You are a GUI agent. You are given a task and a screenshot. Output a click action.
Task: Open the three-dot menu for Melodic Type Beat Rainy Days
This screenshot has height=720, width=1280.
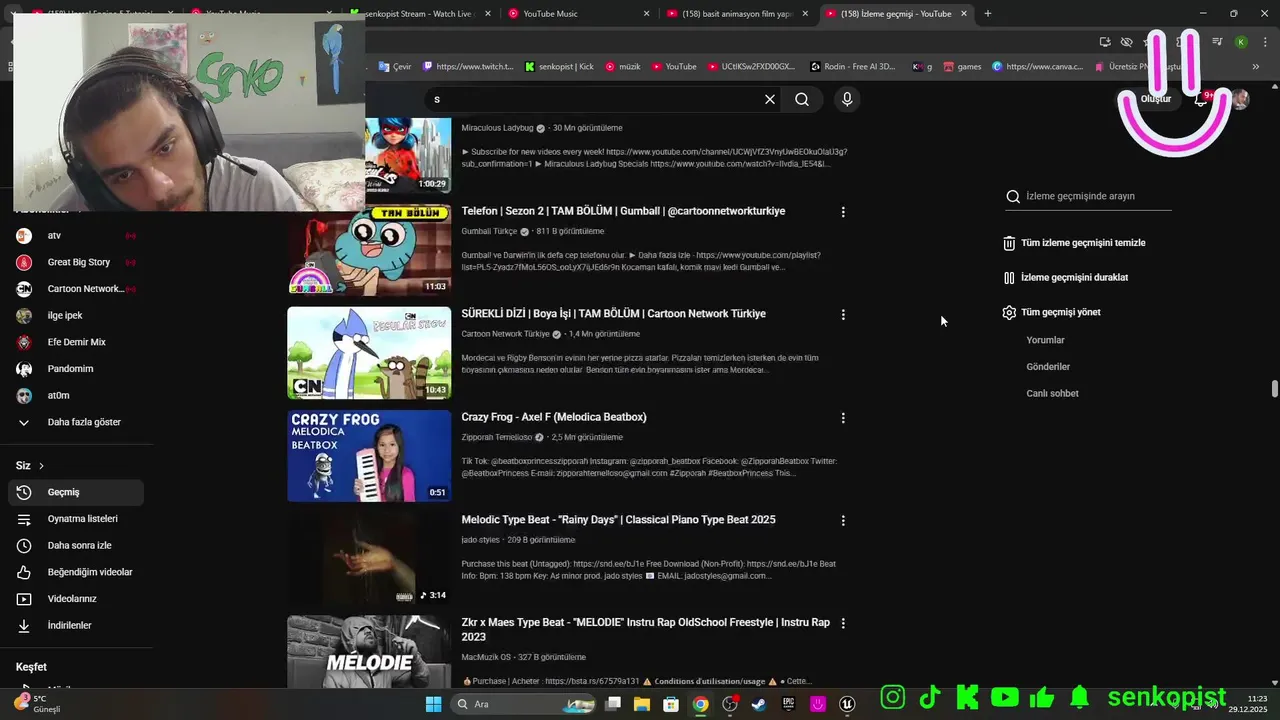[843, 520]
